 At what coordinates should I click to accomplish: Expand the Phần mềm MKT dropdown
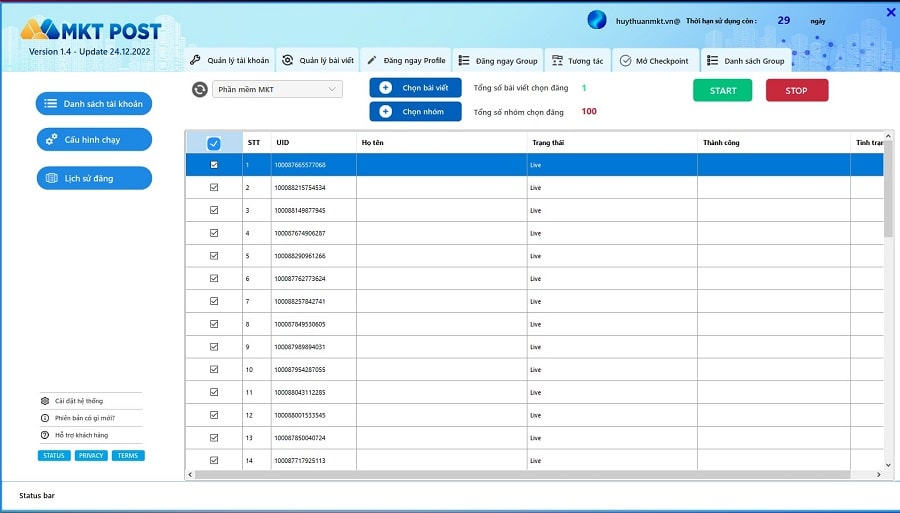332,89
